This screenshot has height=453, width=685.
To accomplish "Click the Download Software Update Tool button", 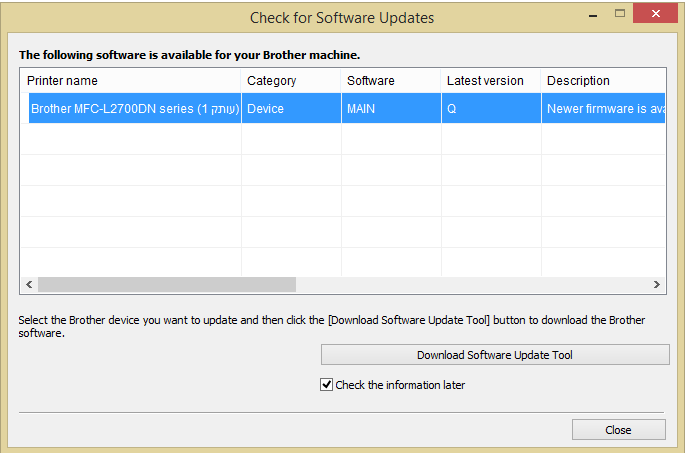I will pyautogui.click(x=495, y=354).
